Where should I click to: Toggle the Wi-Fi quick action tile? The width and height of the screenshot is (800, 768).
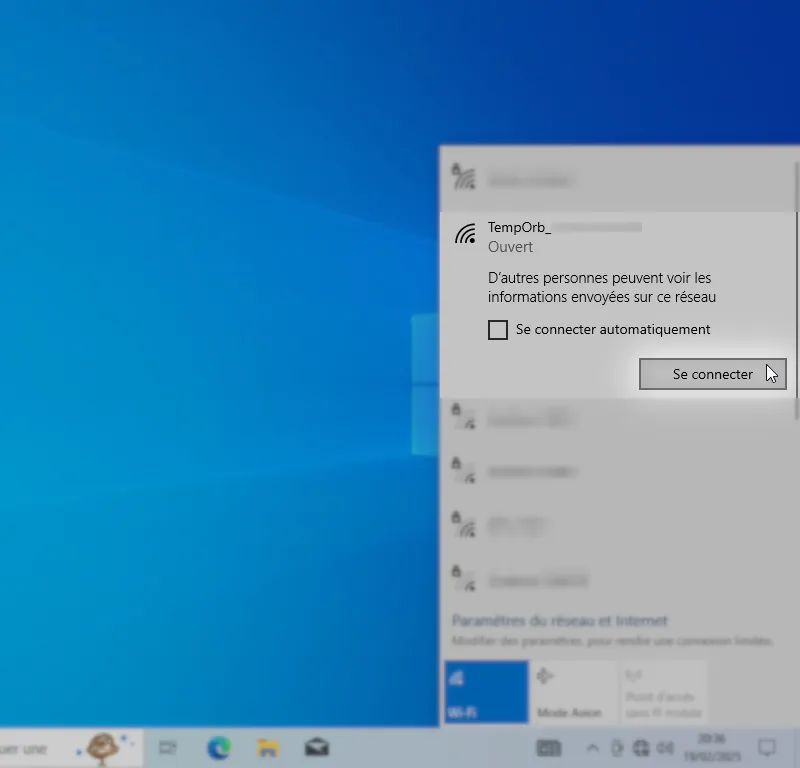[x=485, y=691]
